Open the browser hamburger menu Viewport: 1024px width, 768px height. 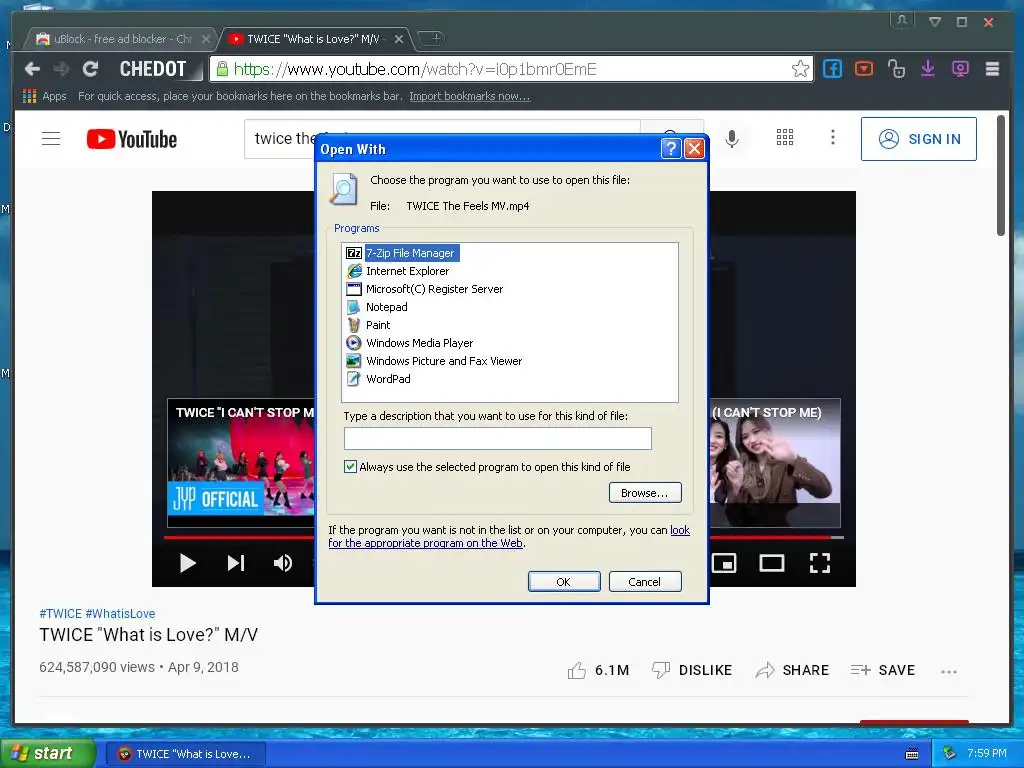tap(992, 69)
